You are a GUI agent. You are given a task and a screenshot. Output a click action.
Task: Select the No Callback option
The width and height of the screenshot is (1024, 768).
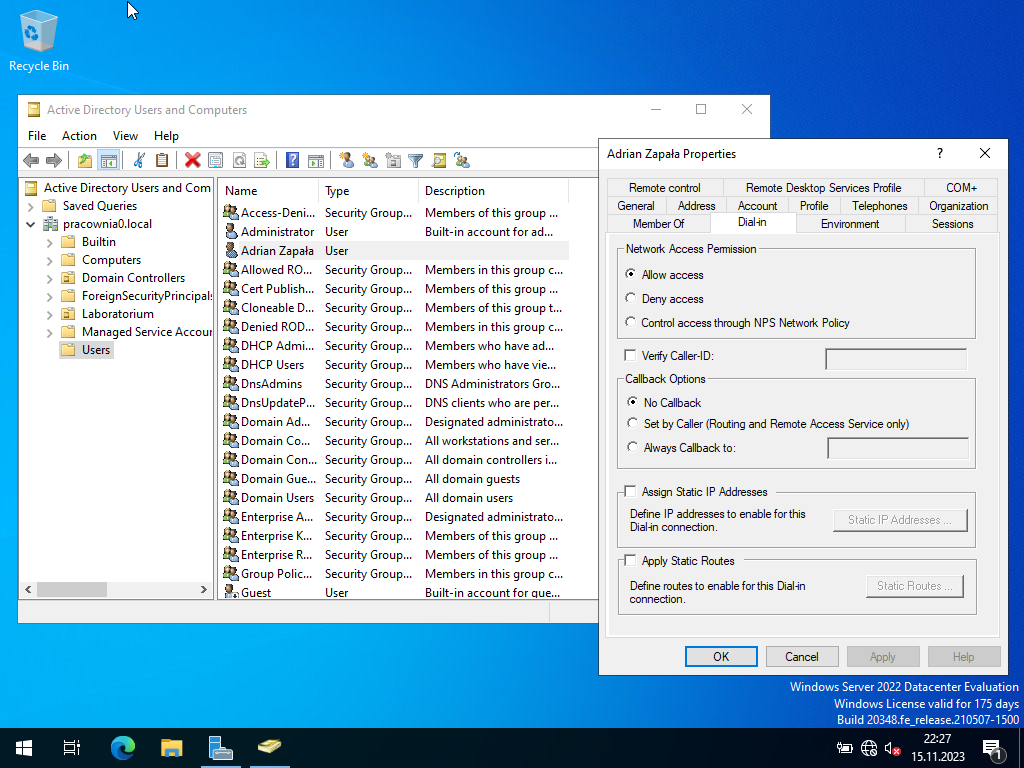(632, 402)
